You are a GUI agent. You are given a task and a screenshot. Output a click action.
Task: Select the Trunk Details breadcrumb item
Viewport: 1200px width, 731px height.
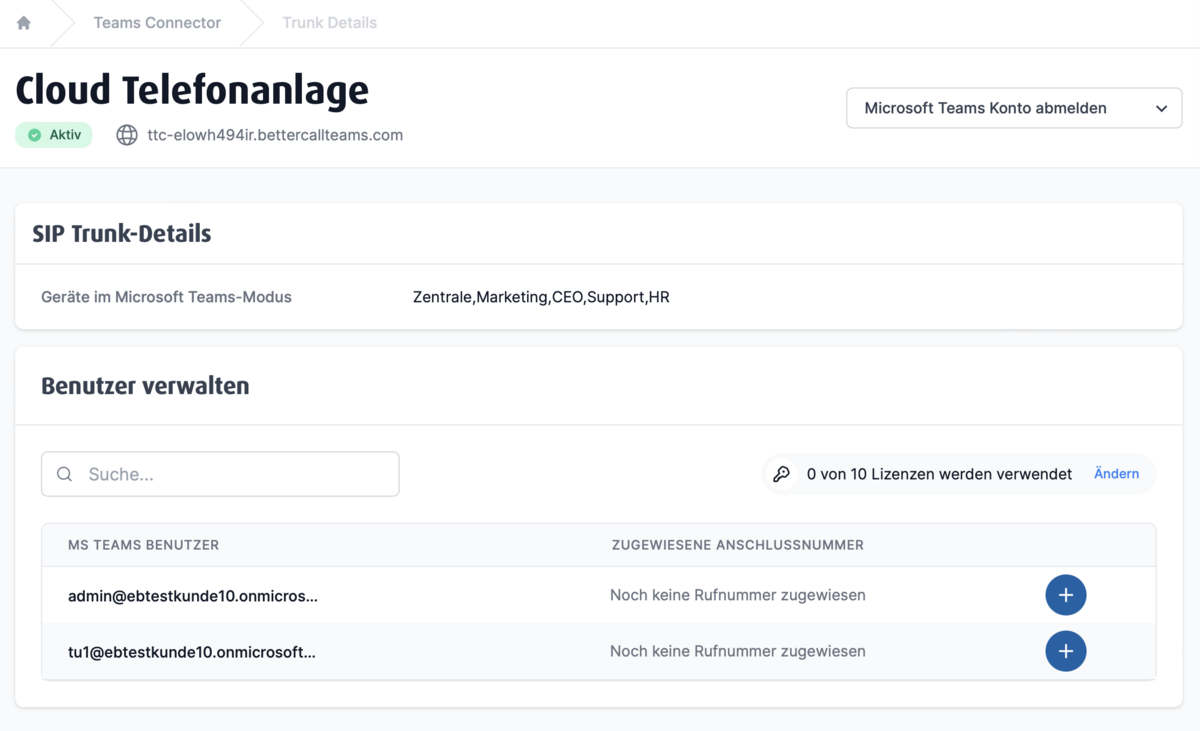329,23
